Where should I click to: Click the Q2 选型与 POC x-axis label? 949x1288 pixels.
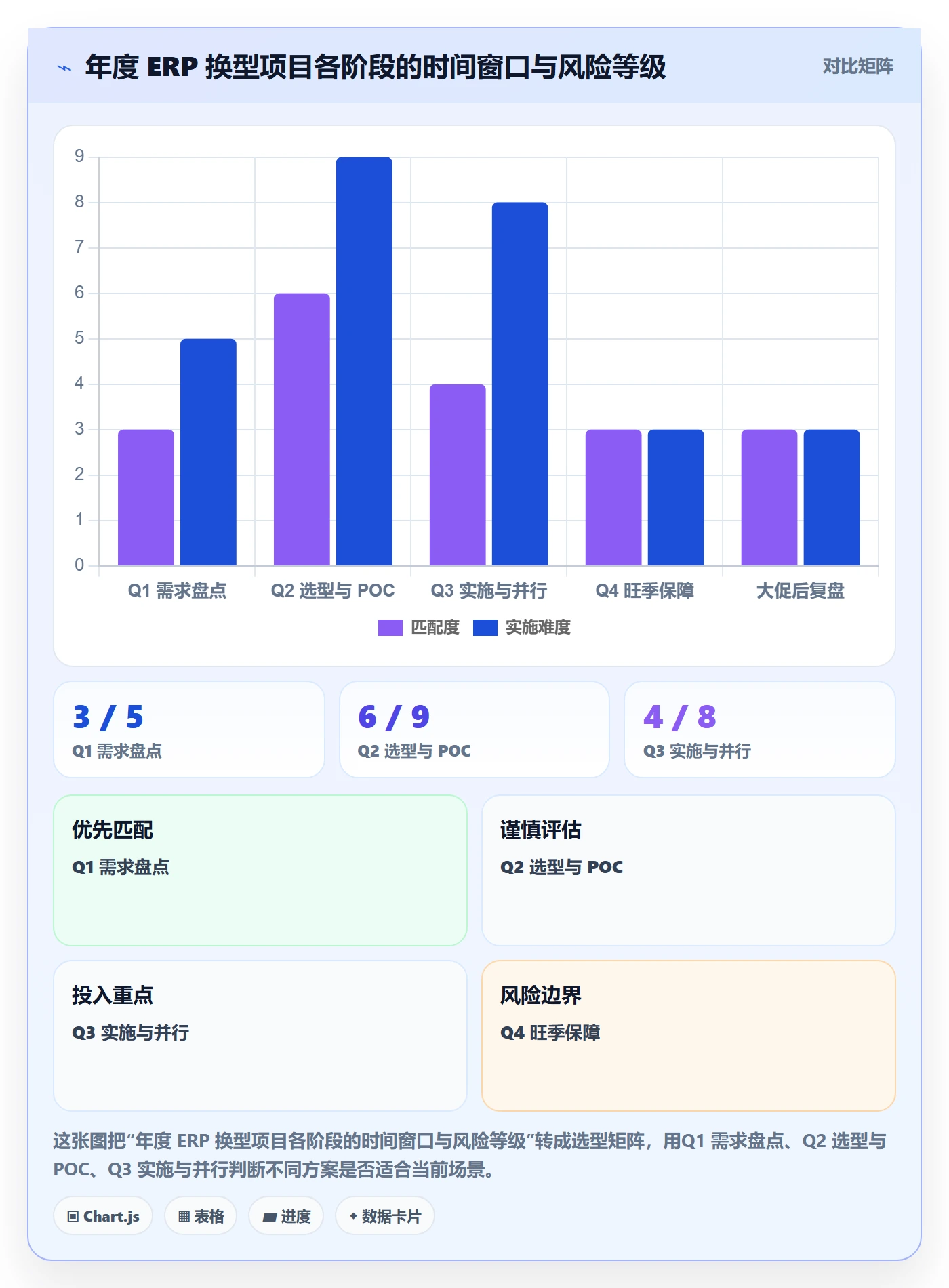pos(333,590)
